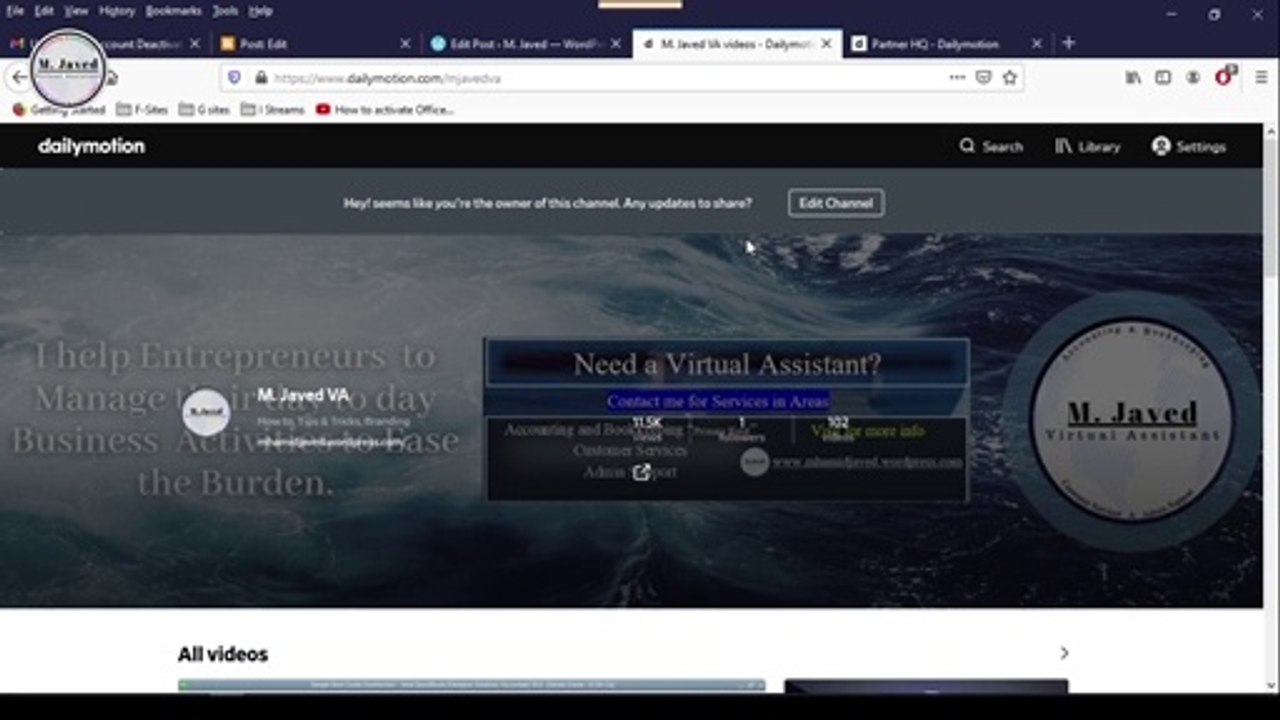Viewport: 1280px width, 720px height.
Task: Open the Tools menu
Action: click(225, 10)
